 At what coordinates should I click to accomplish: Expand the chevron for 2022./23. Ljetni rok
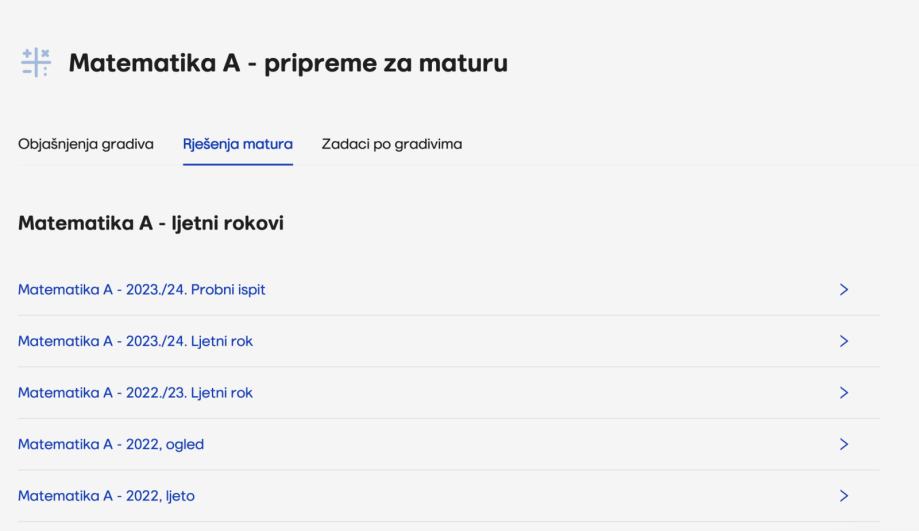pos(844,393)
